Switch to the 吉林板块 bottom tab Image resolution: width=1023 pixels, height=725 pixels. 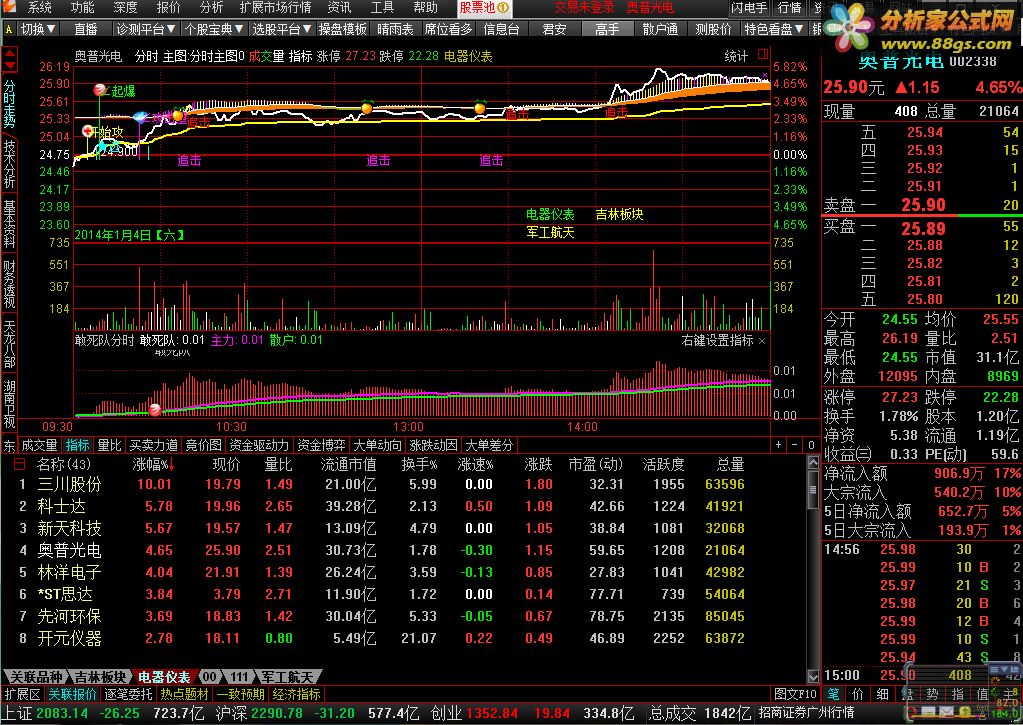click(100, 677)
